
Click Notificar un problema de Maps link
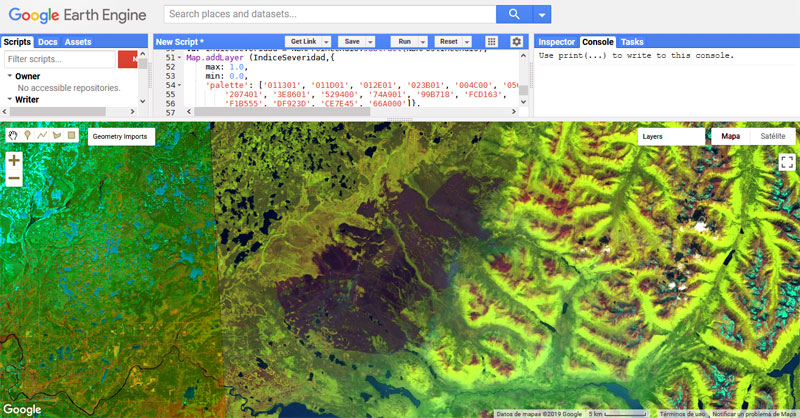point(754,414)
